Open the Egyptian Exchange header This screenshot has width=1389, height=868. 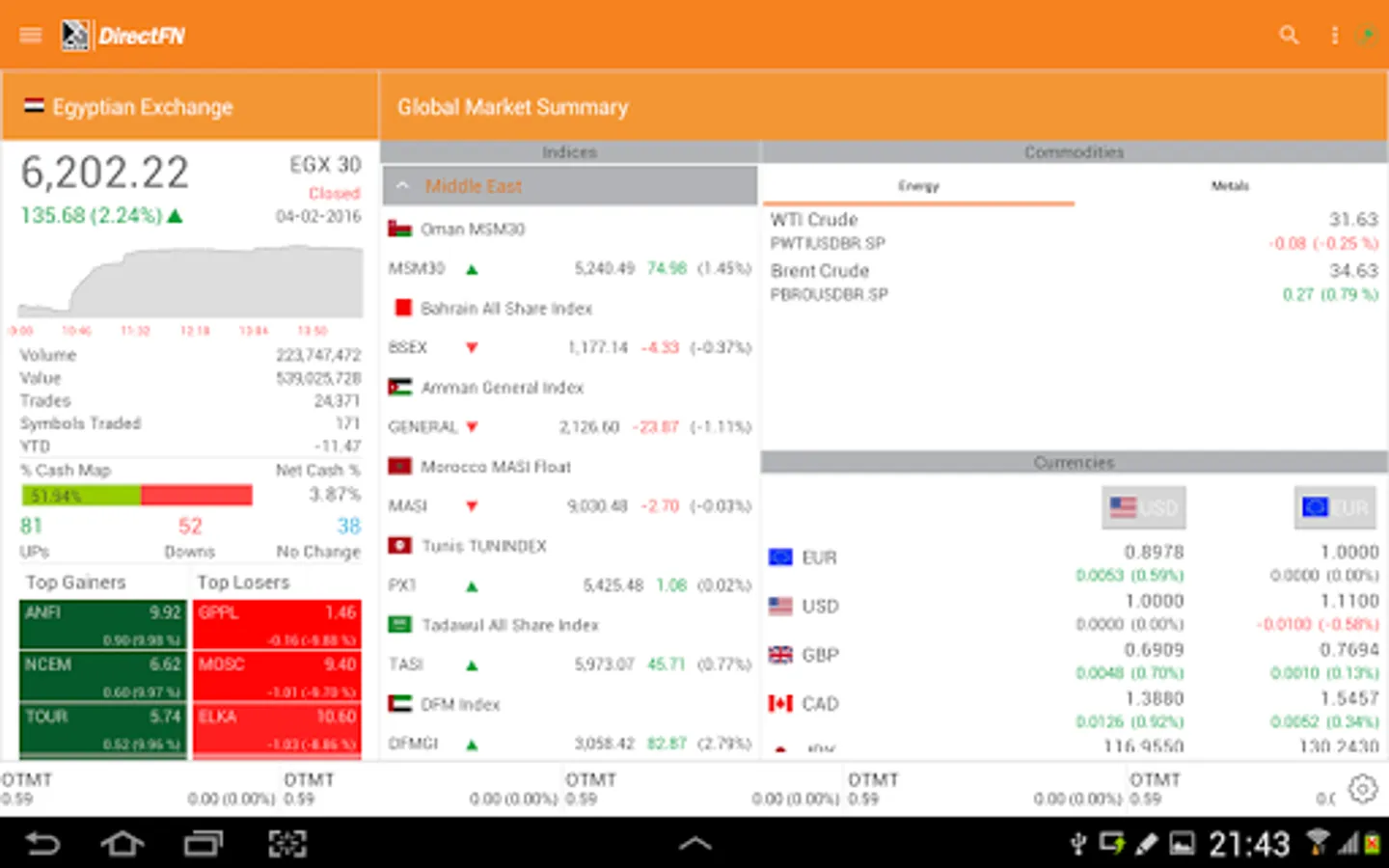click(190, 106)
